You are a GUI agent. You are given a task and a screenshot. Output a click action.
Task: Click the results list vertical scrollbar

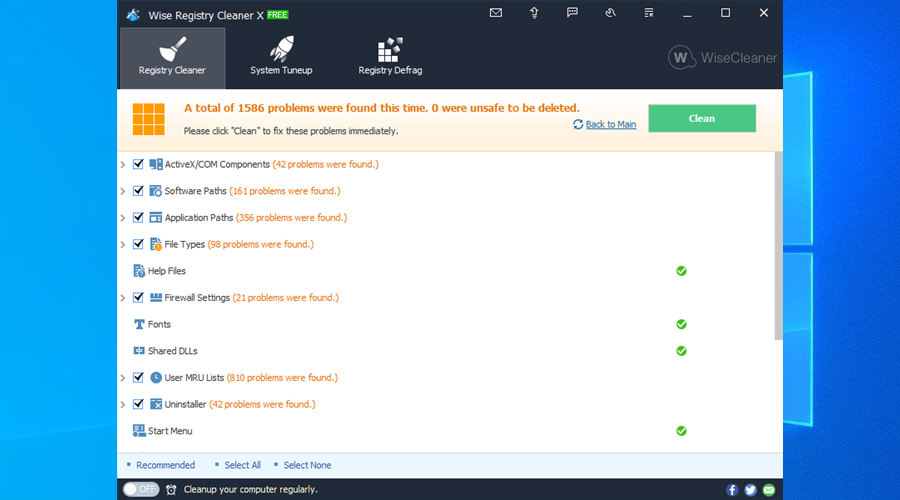pyautogui.click(x=778, y=250)
